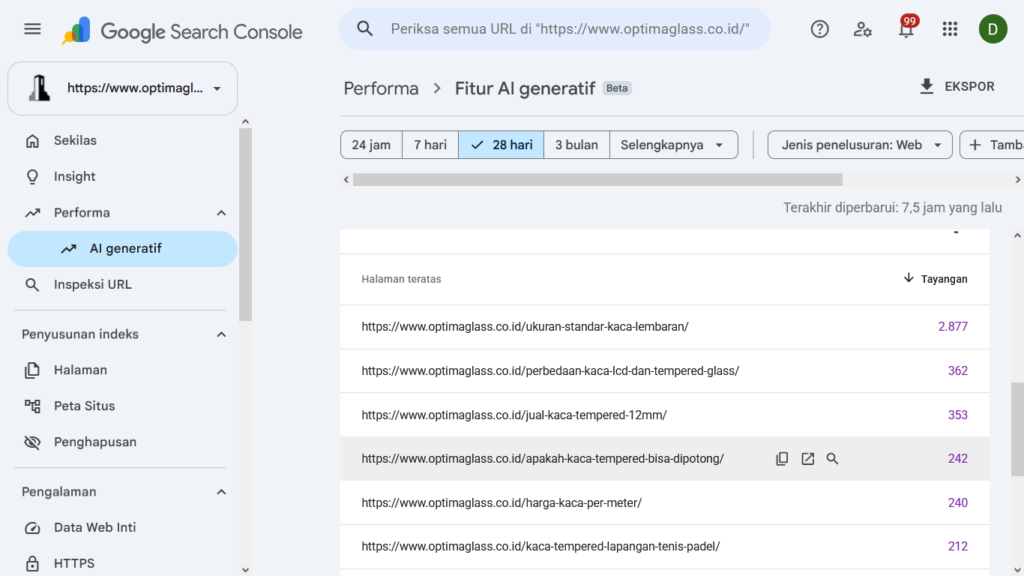
Task: Sort by the Tayangan down arrow
Action: tap(908, 278)
